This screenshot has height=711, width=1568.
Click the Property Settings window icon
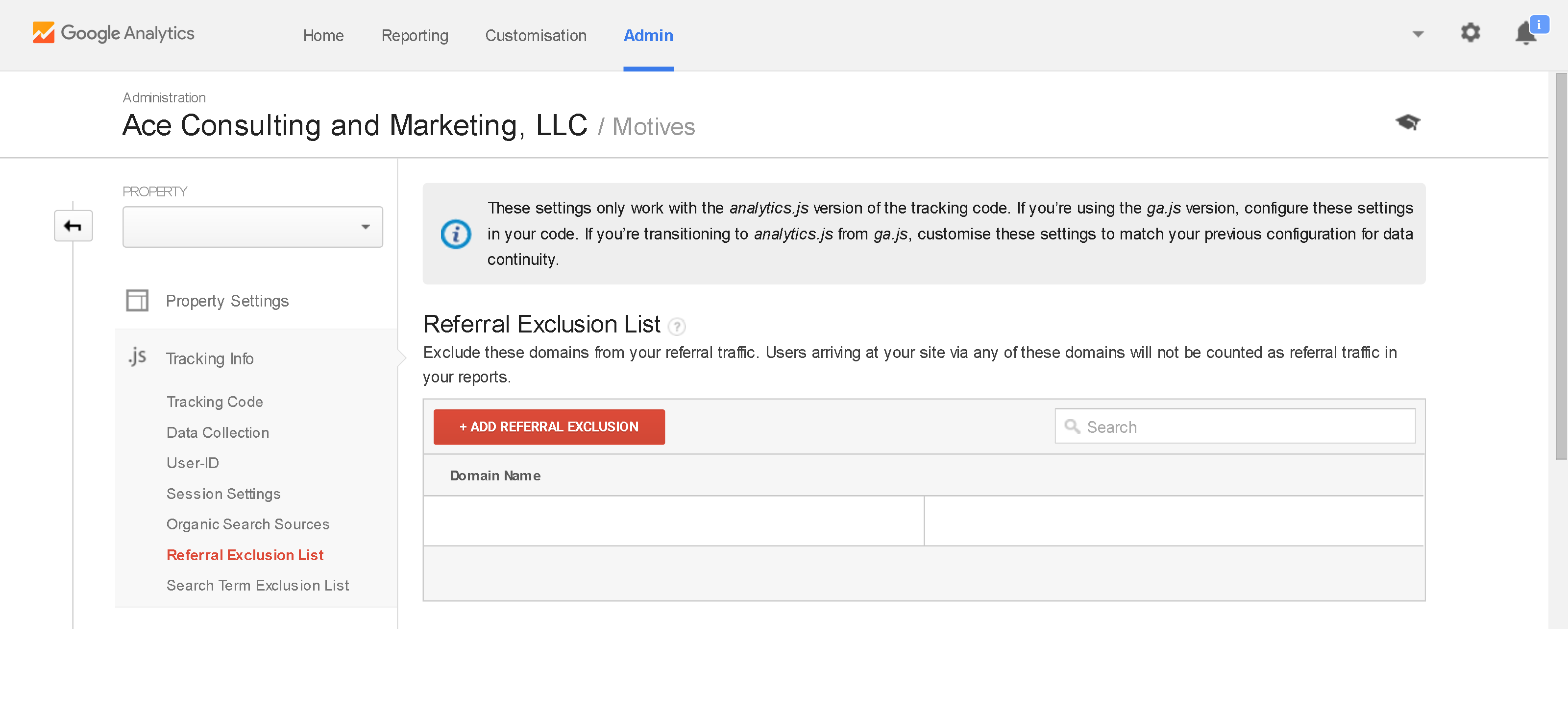pyautogui.click(x=137, y=301)
